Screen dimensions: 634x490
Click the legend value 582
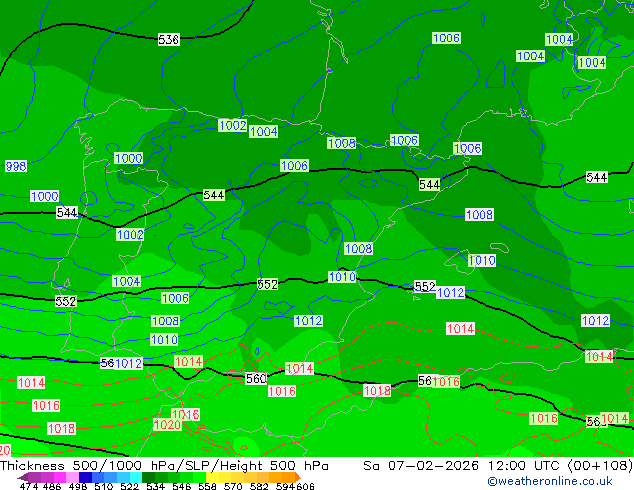(x=257, y=486)
